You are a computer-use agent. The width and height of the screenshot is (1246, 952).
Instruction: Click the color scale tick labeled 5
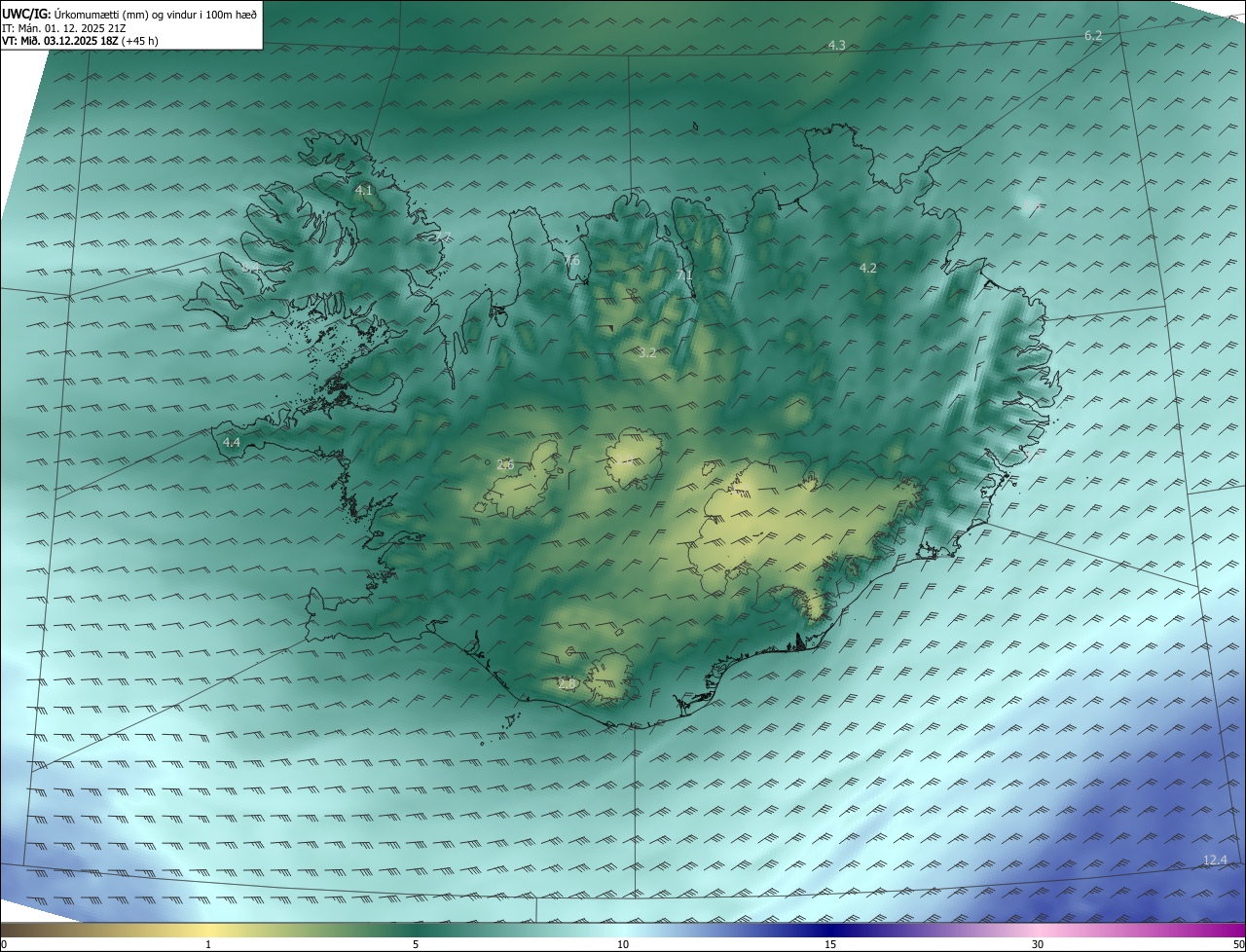tap(416, 944)
